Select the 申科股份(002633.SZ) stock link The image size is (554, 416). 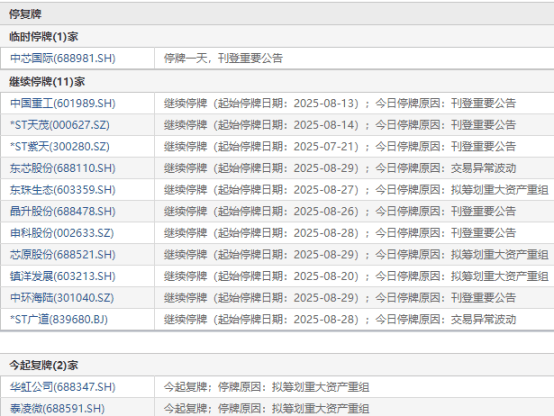pos(62,233)
